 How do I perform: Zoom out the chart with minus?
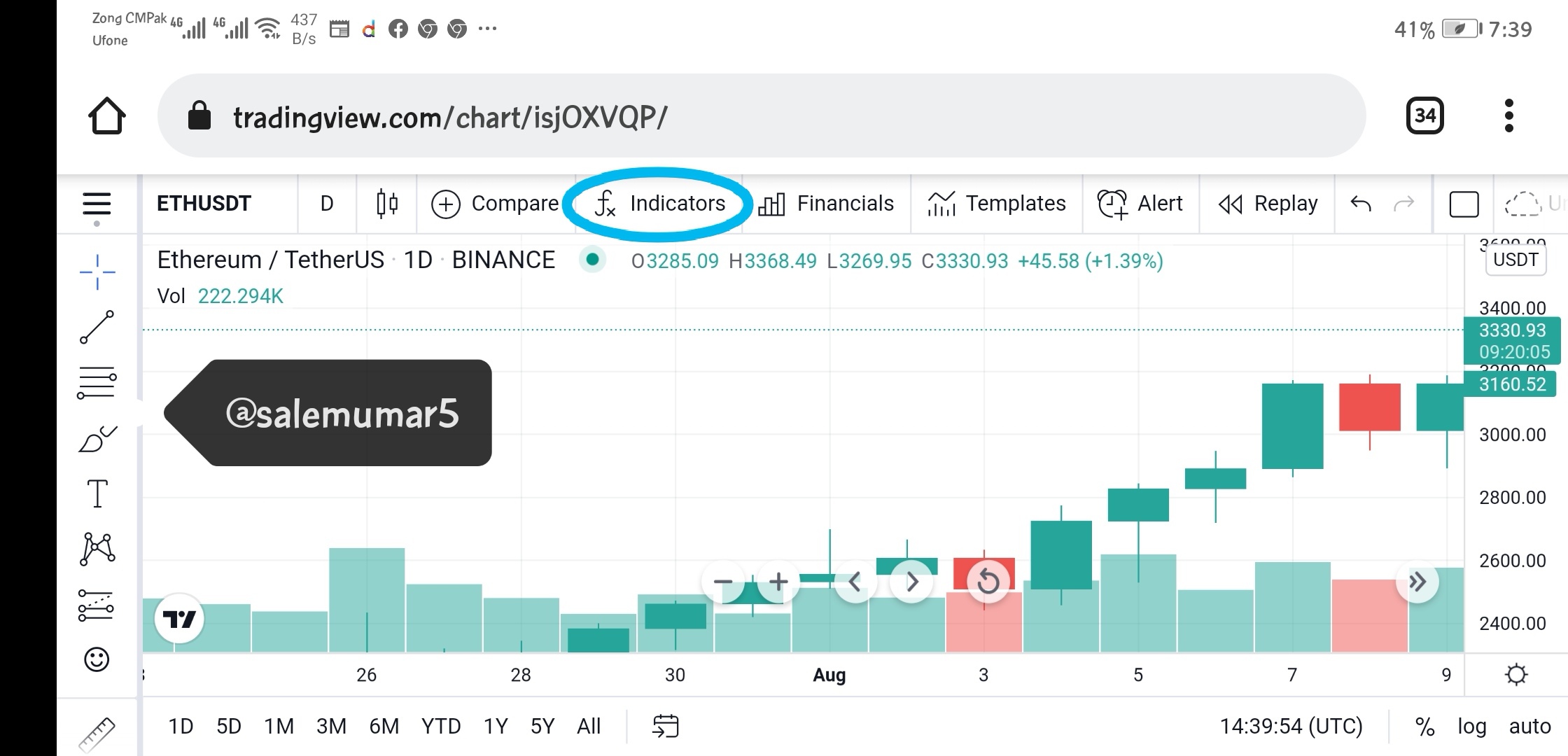(723, 582)
